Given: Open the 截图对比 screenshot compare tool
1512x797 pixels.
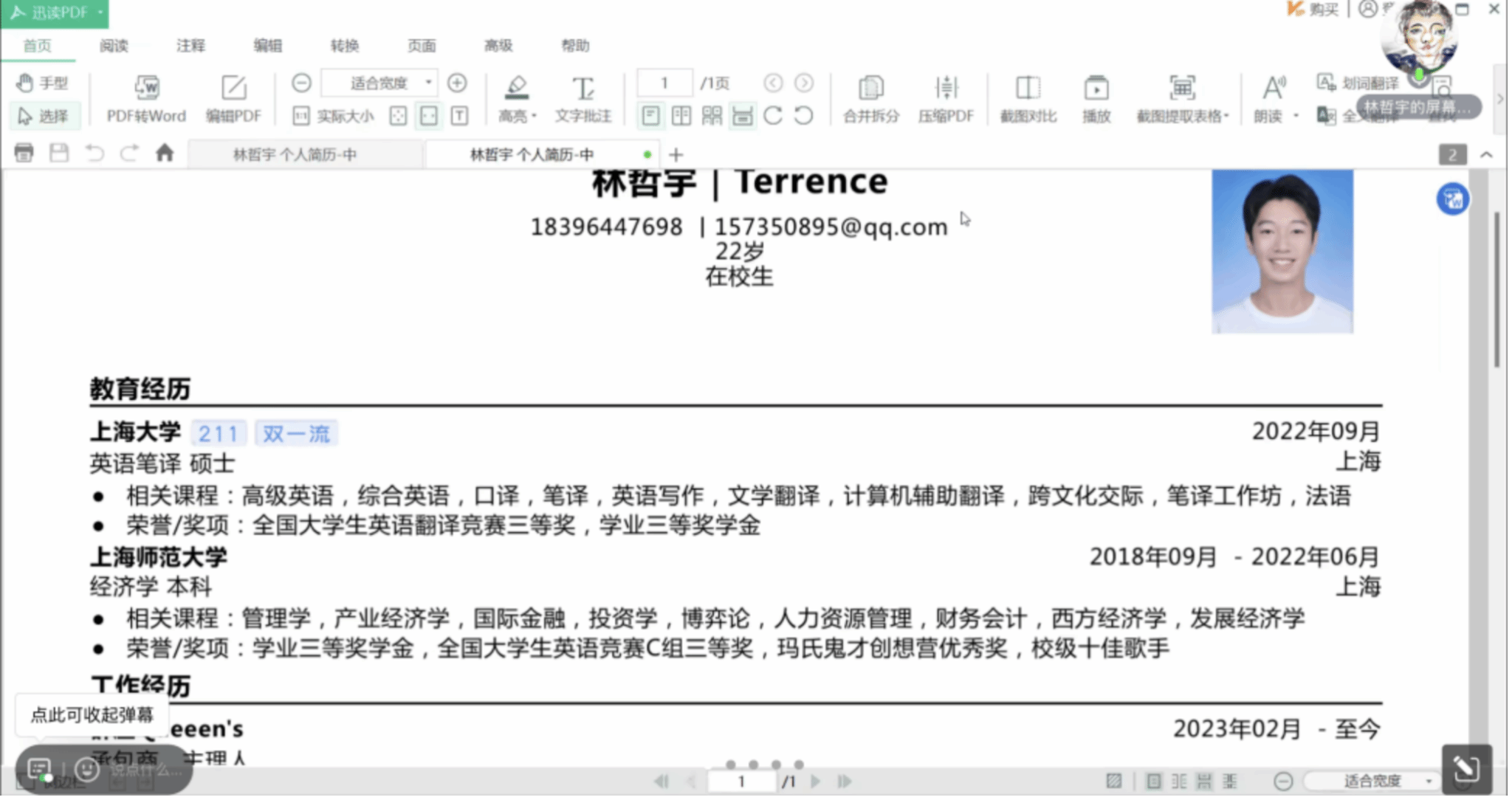Looking at the screenshot, I should tap(1028, 89).
